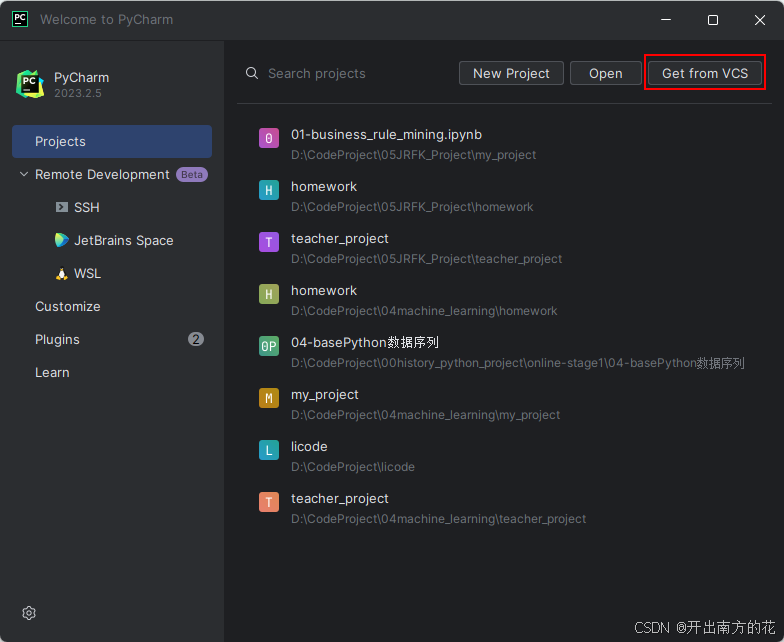Click the teal 'H' icon for 05JRFK homework
Viewport: 784px width, 642px height.
[268, 190]
